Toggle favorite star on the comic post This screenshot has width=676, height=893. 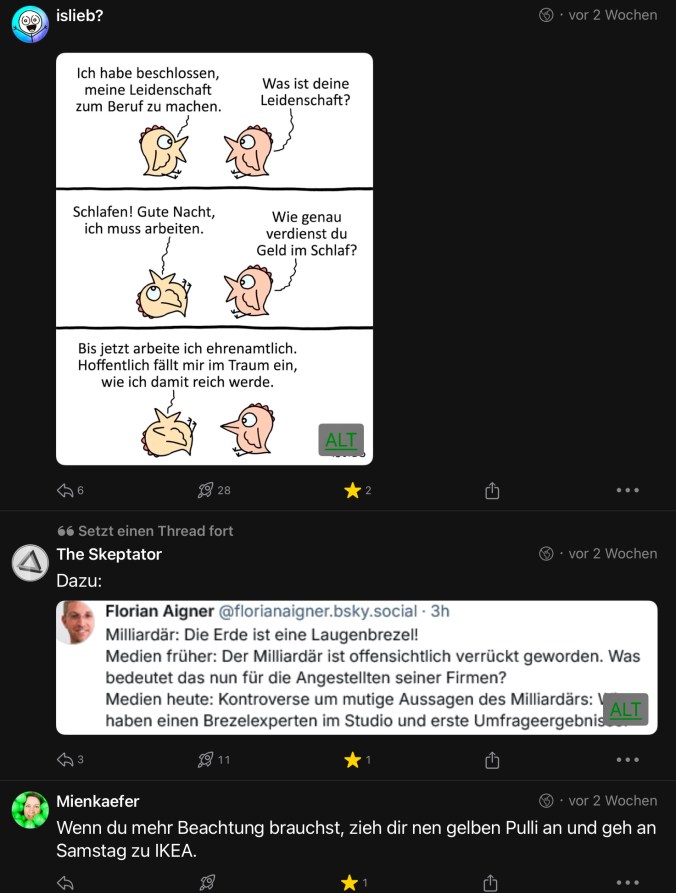pyautogui.click(x=352, y=490)
